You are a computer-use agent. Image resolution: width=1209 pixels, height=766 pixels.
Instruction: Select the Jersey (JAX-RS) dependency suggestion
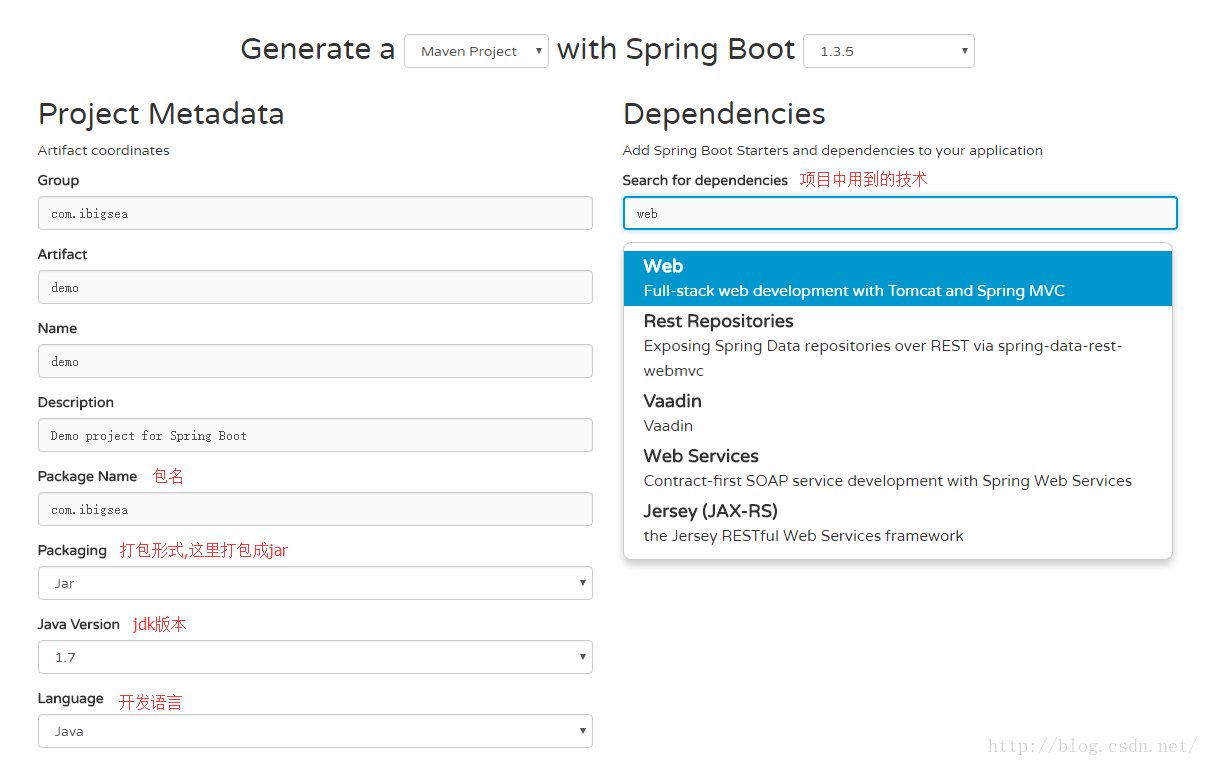pyautogui.click(x=898, y=523)
